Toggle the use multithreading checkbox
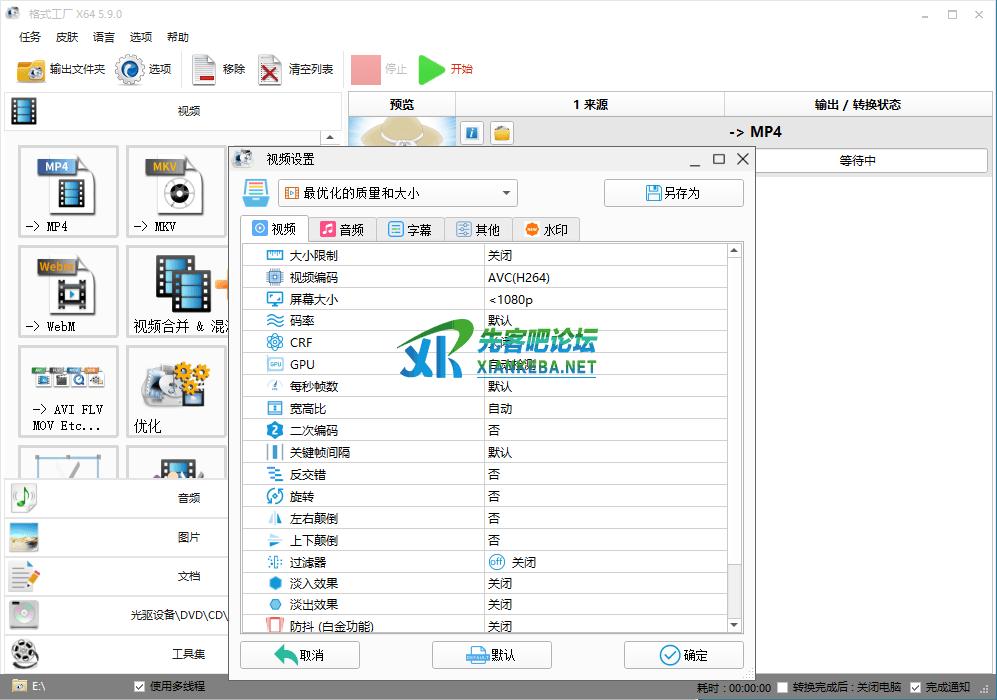 [x=140, y=687]
